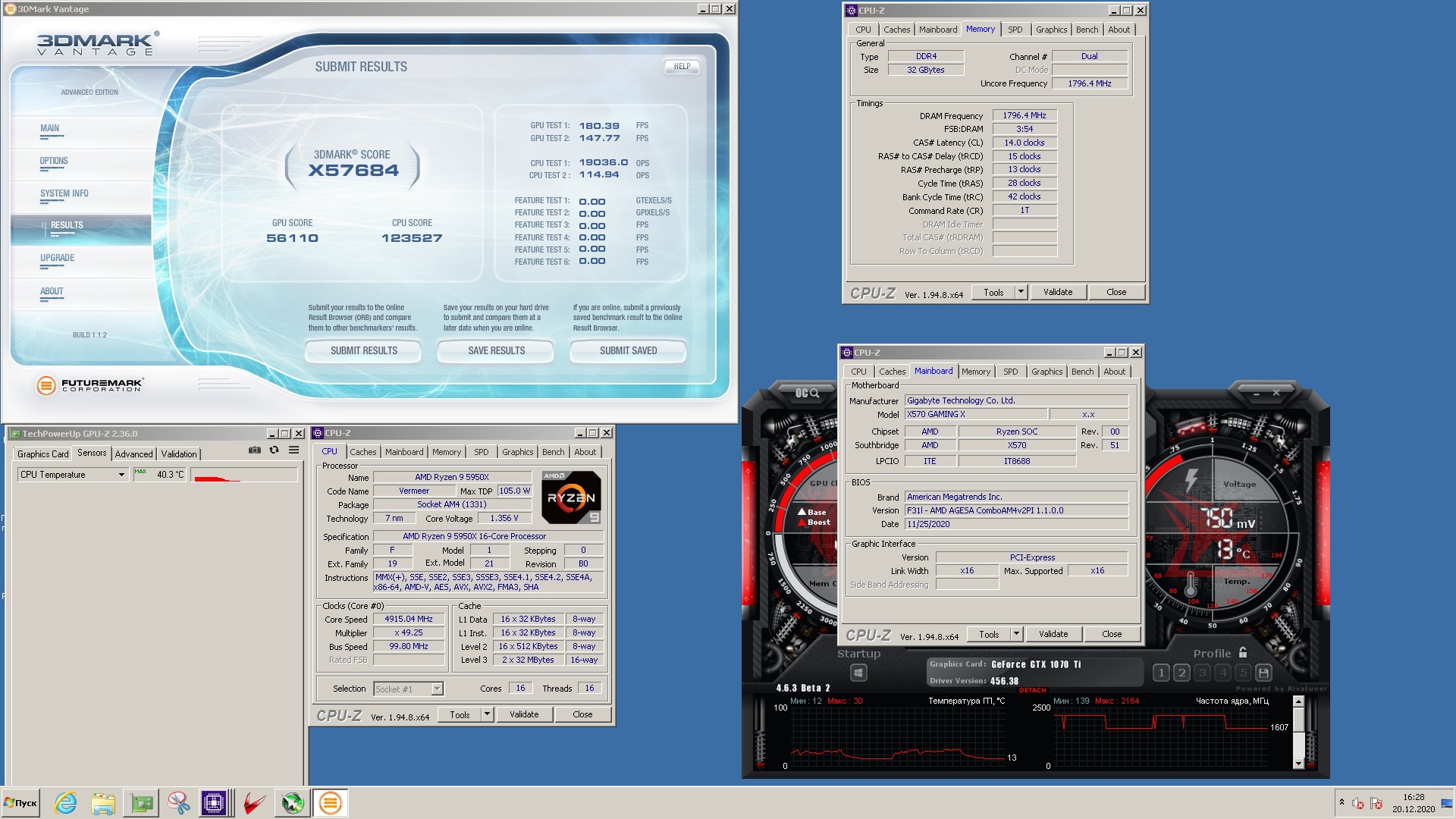Viewport: 1456px width, 819px height.
Task: Show hidden system tray icons
Action: pos(1341,802)
